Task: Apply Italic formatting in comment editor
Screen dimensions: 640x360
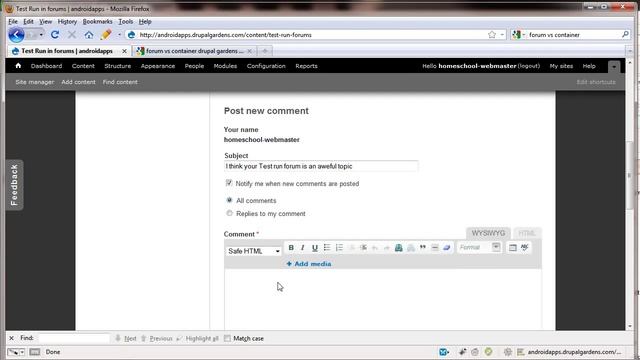Action: click(x=302, y=247)
